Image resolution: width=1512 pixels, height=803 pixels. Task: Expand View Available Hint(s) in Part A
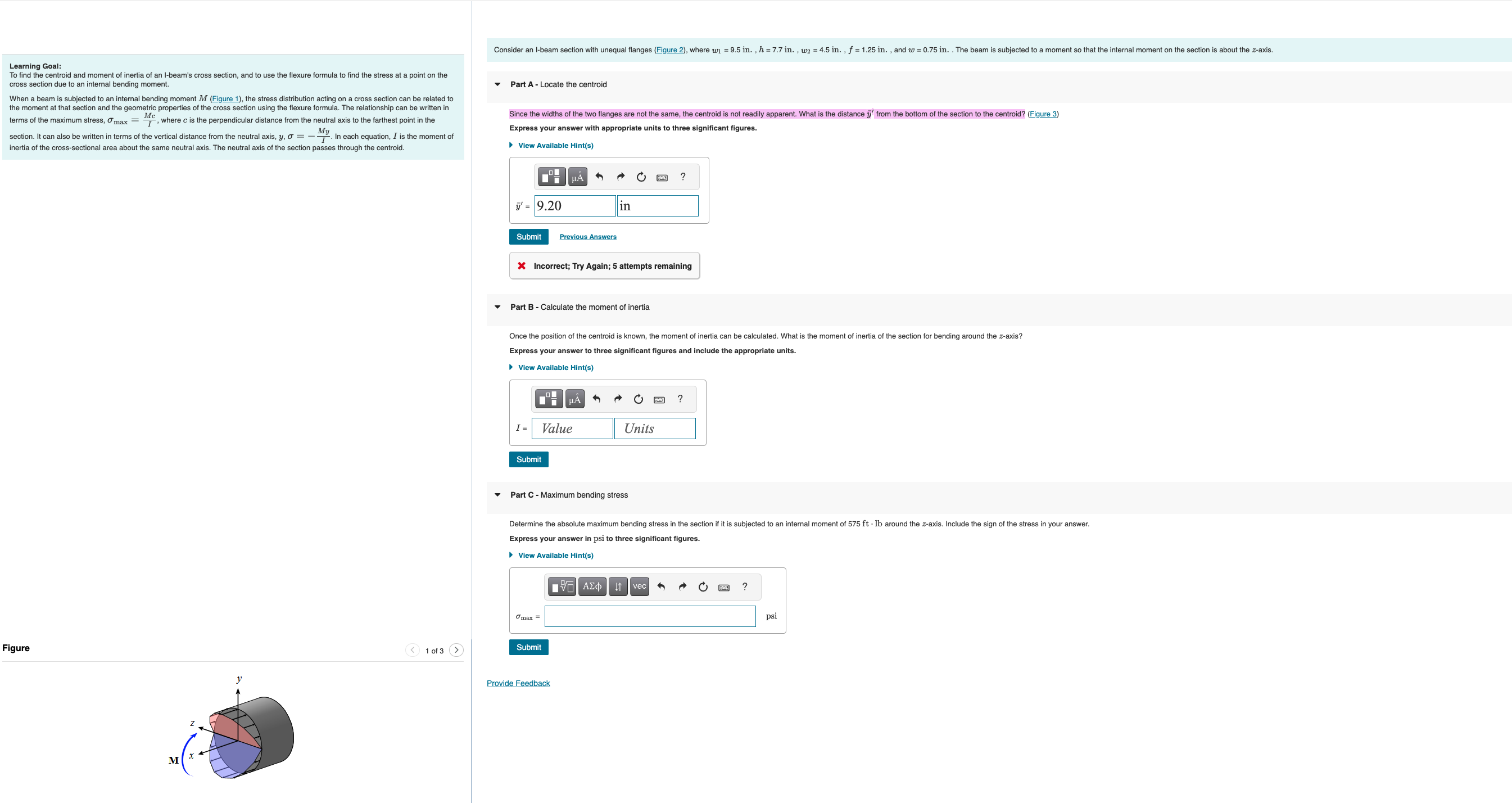(x=555, y=145)
